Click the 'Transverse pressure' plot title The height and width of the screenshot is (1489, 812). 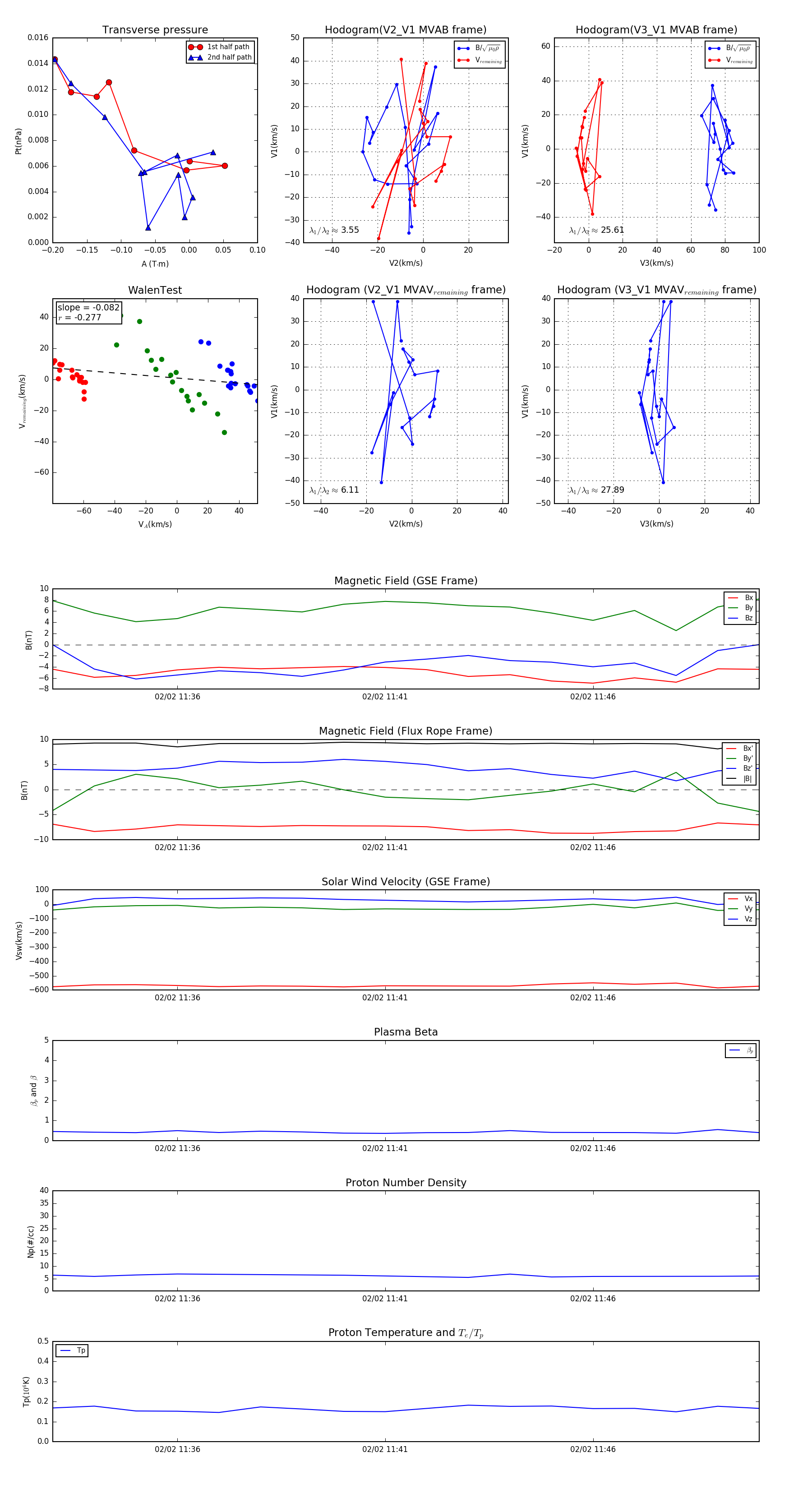[x=155, y=29]
